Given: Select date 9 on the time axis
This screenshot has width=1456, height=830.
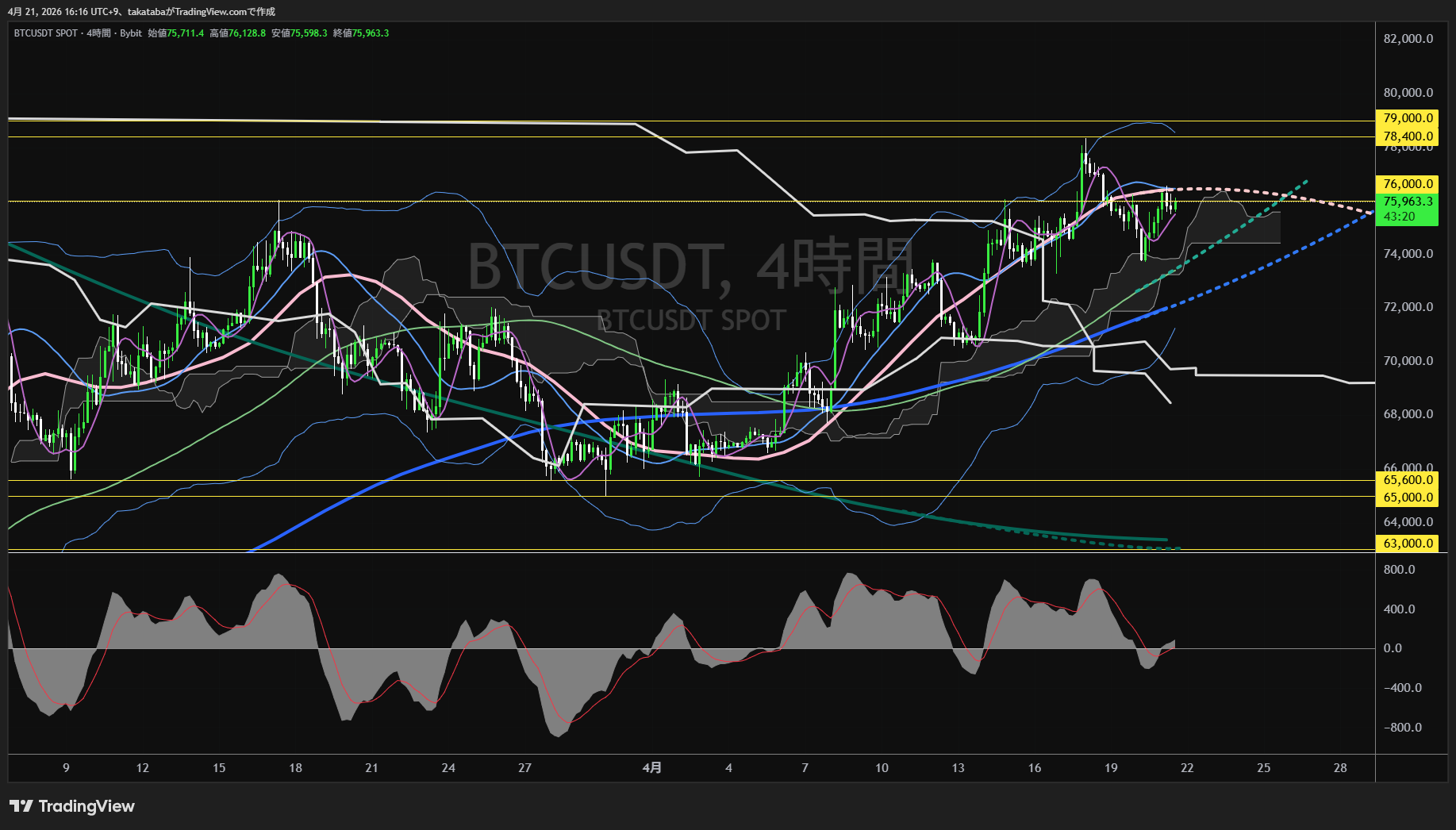Looking at the screenshot, I should [66, 767].
